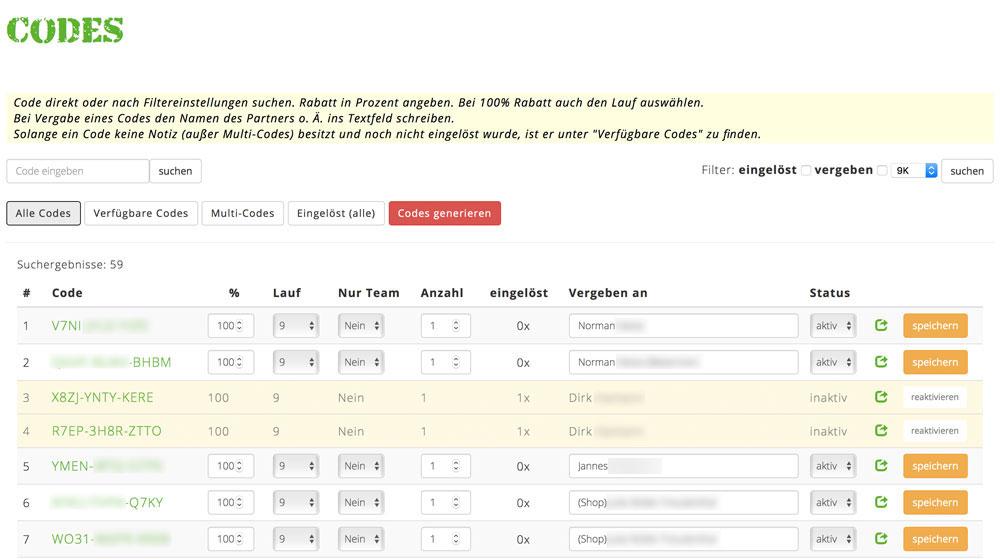The height and width of the screenshot is (559, 1000).
Task: Select the Multi-Codes tab
Action: tap(242, 213)
